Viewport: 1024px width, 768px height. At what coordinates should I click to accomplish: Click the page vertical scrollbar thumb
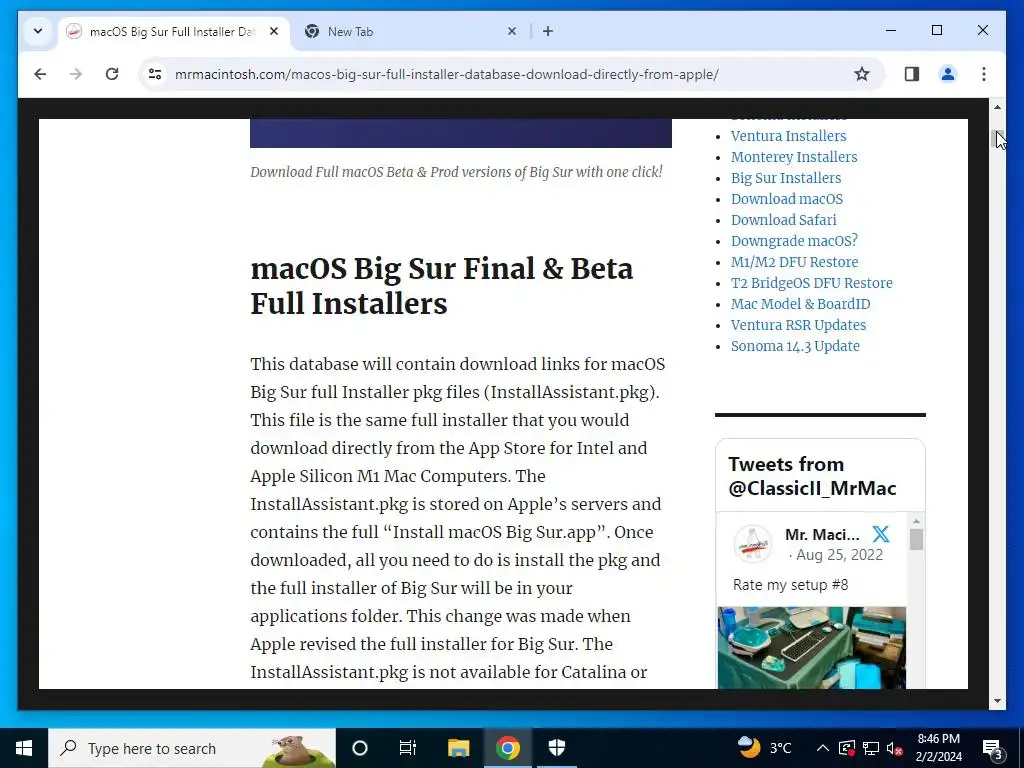997,139
